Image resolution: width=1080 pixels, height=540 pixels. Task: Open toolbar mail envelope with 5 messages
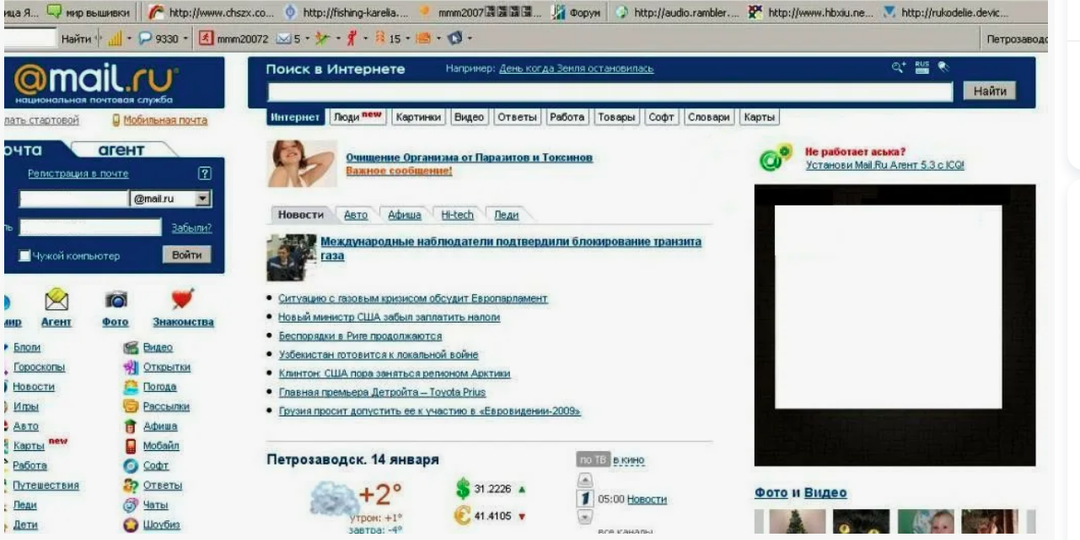(283, 39)
